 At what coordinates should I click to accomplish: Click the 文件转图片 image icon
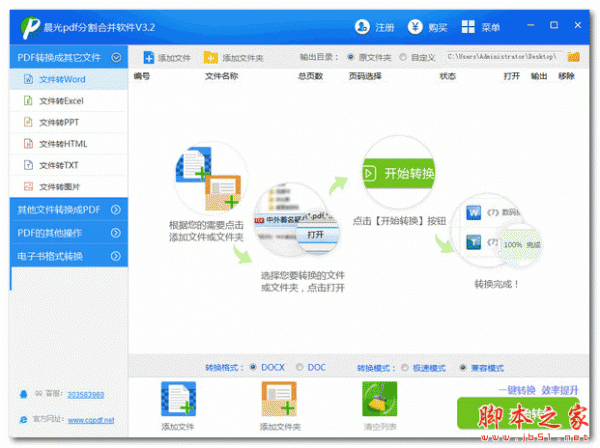(x=28, y=186)
